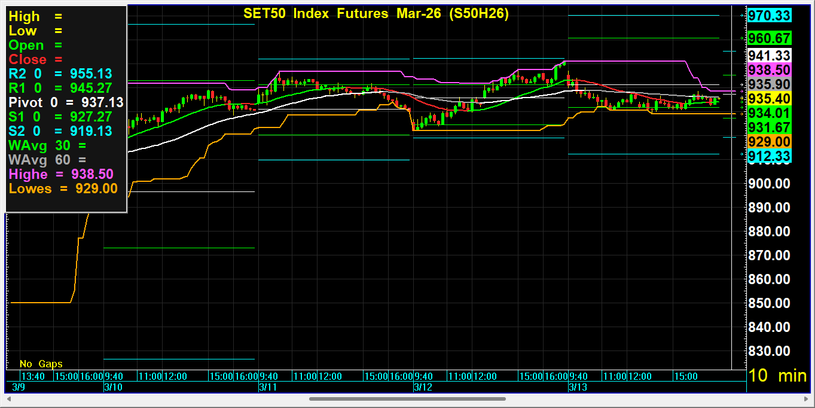Click the 3/12 date marker on time axis
The height and width of the screenshot is (408, 815).
[x=422, y=386]
